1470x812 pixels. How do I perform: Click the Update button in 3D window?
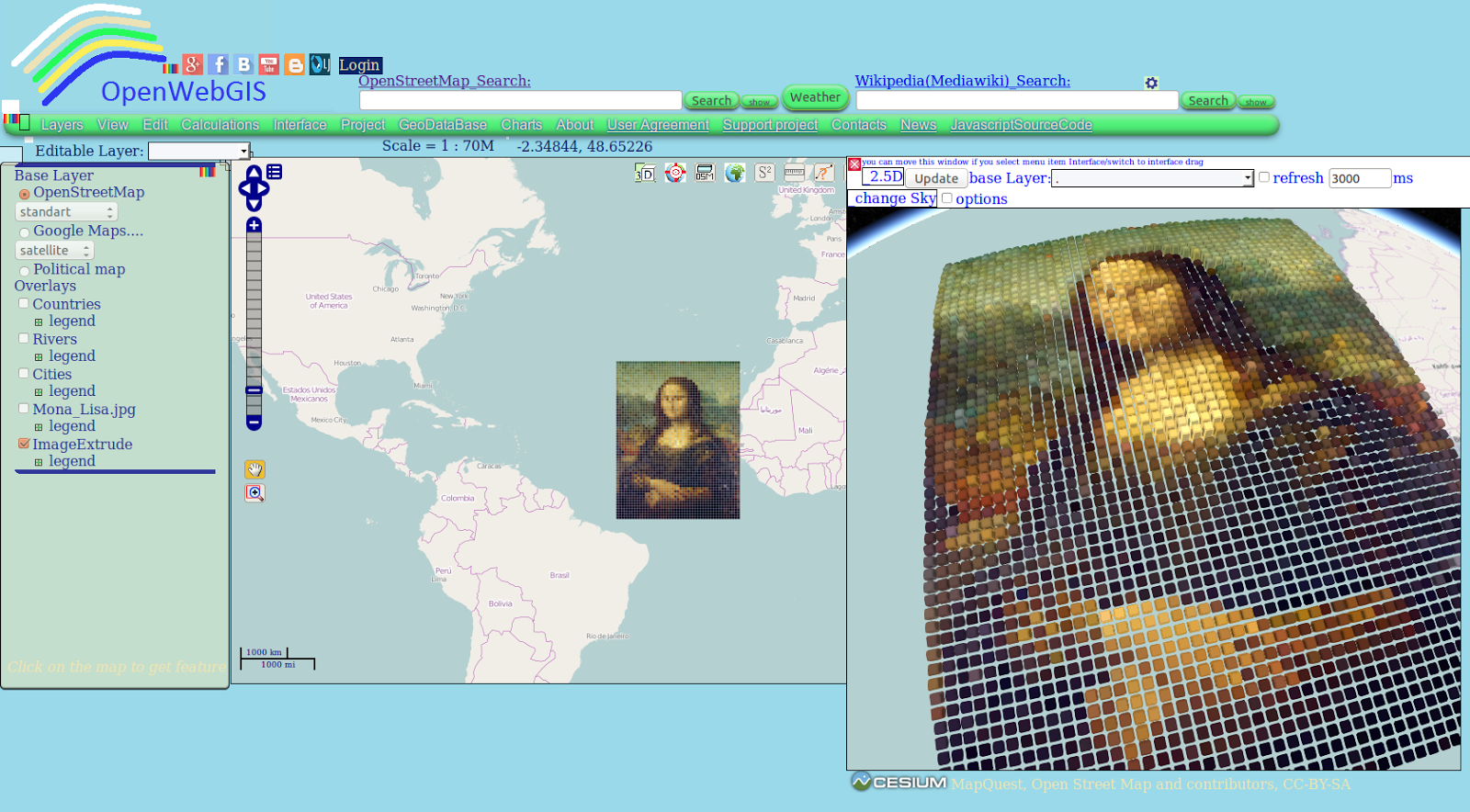[x=936, y=179]
